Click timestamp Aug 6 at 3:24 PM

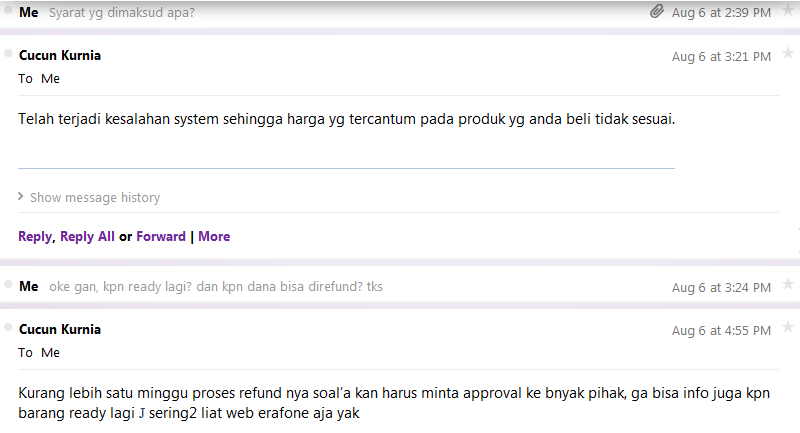click(721, 288)
